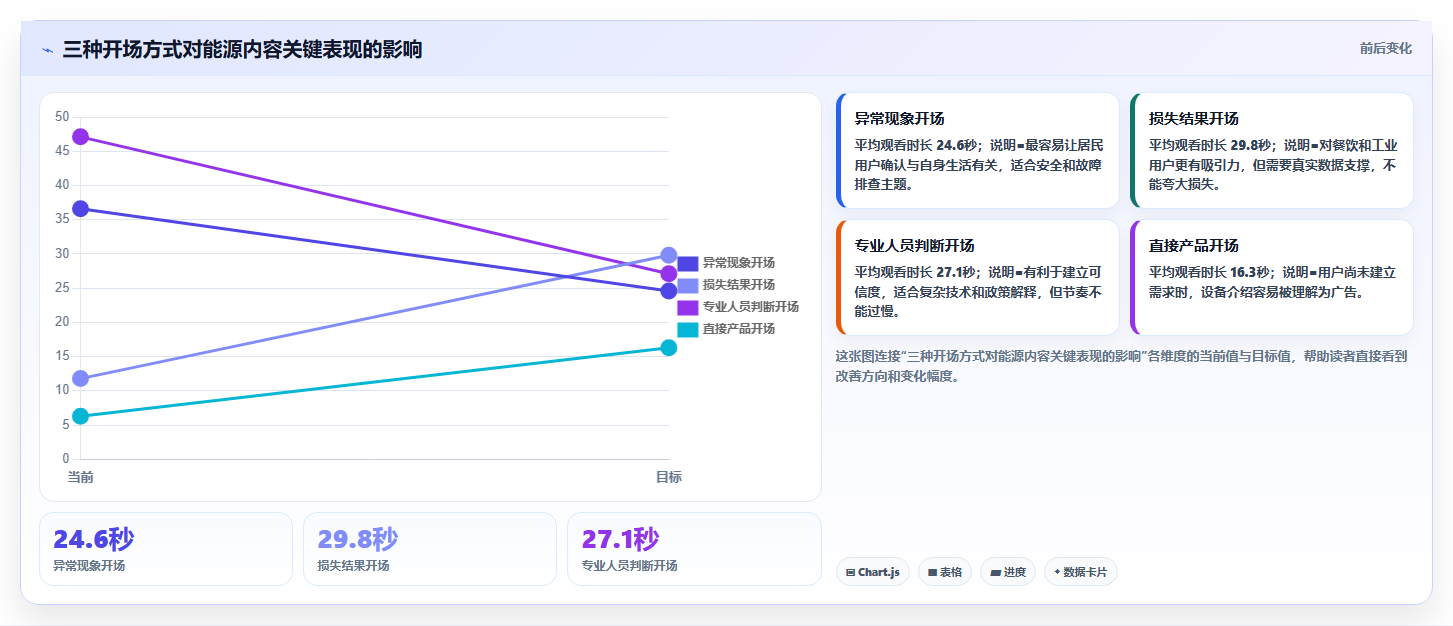Open the 27.1秒 专业人员判断开场 stat card
This screenshot has height=626, width=1453.
694,549
